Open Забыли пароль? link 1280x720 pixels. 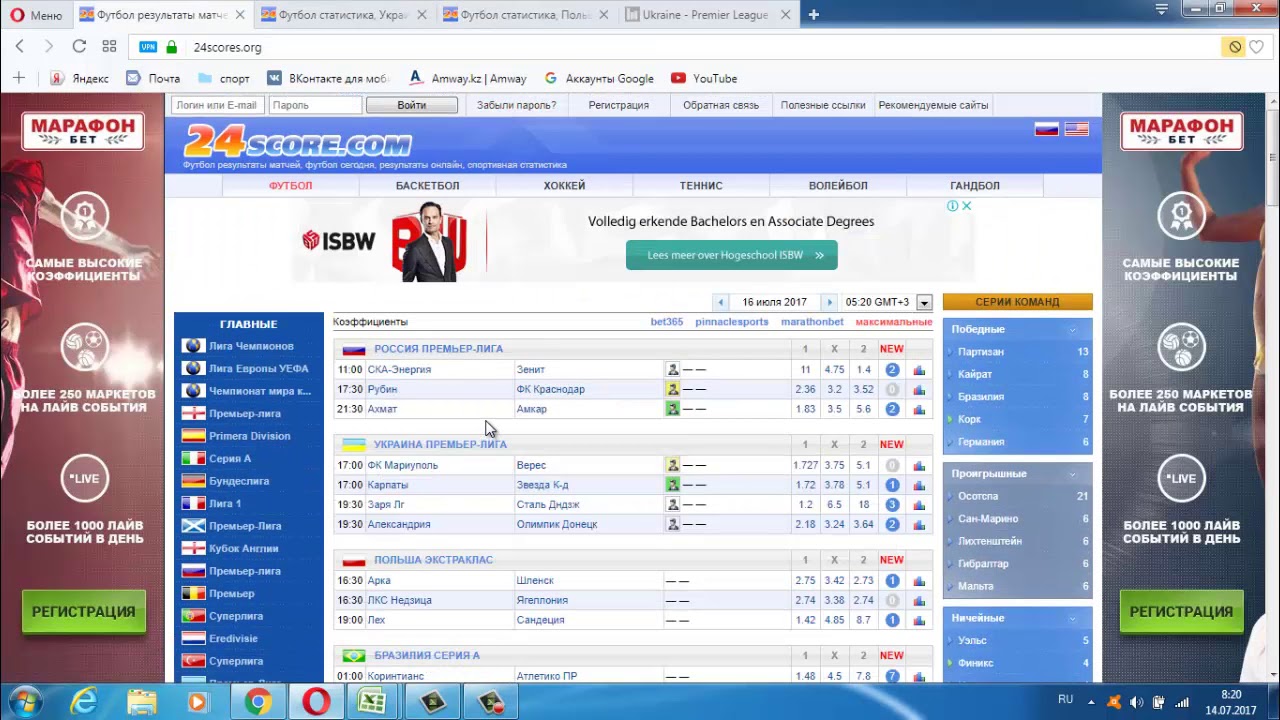(516, 105)
